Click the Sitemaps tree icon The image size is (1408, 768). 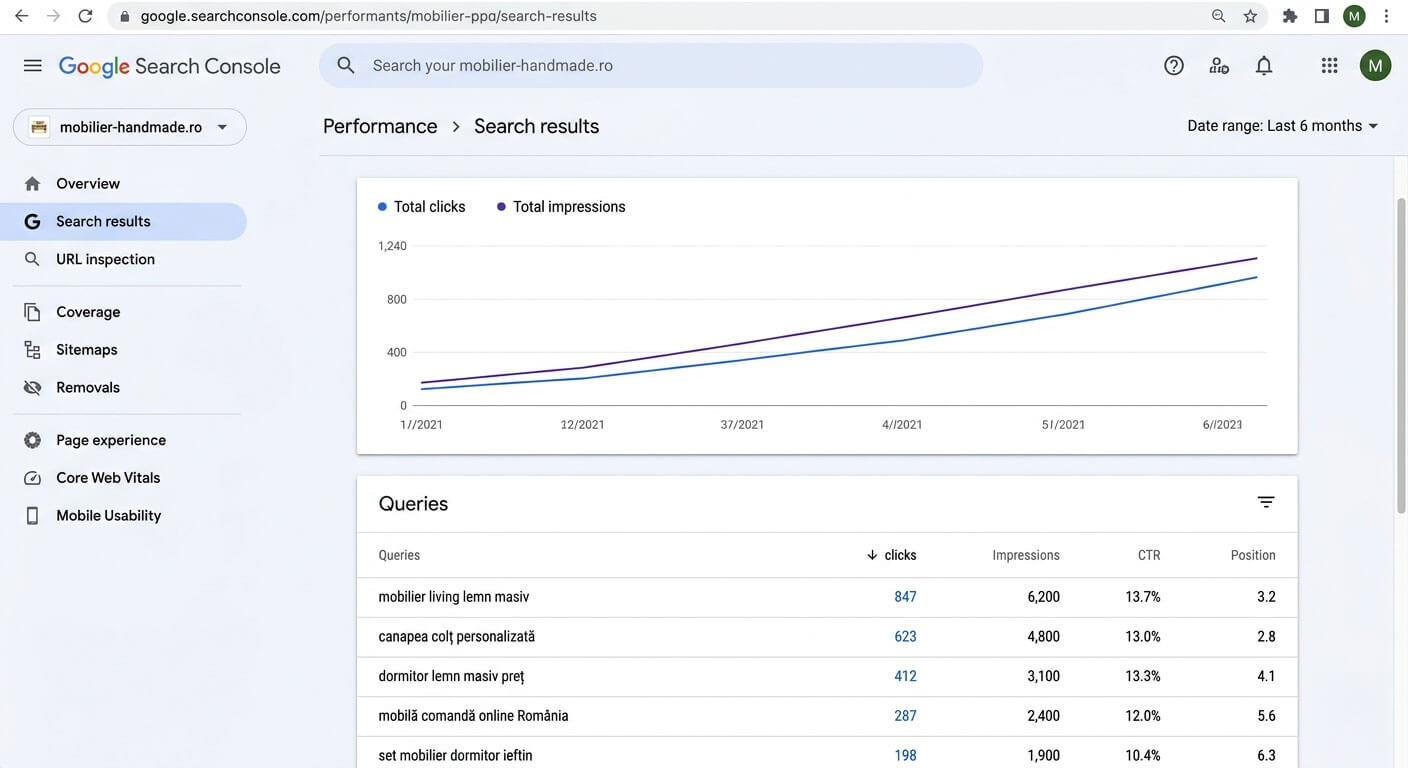[x=33, y=350]
